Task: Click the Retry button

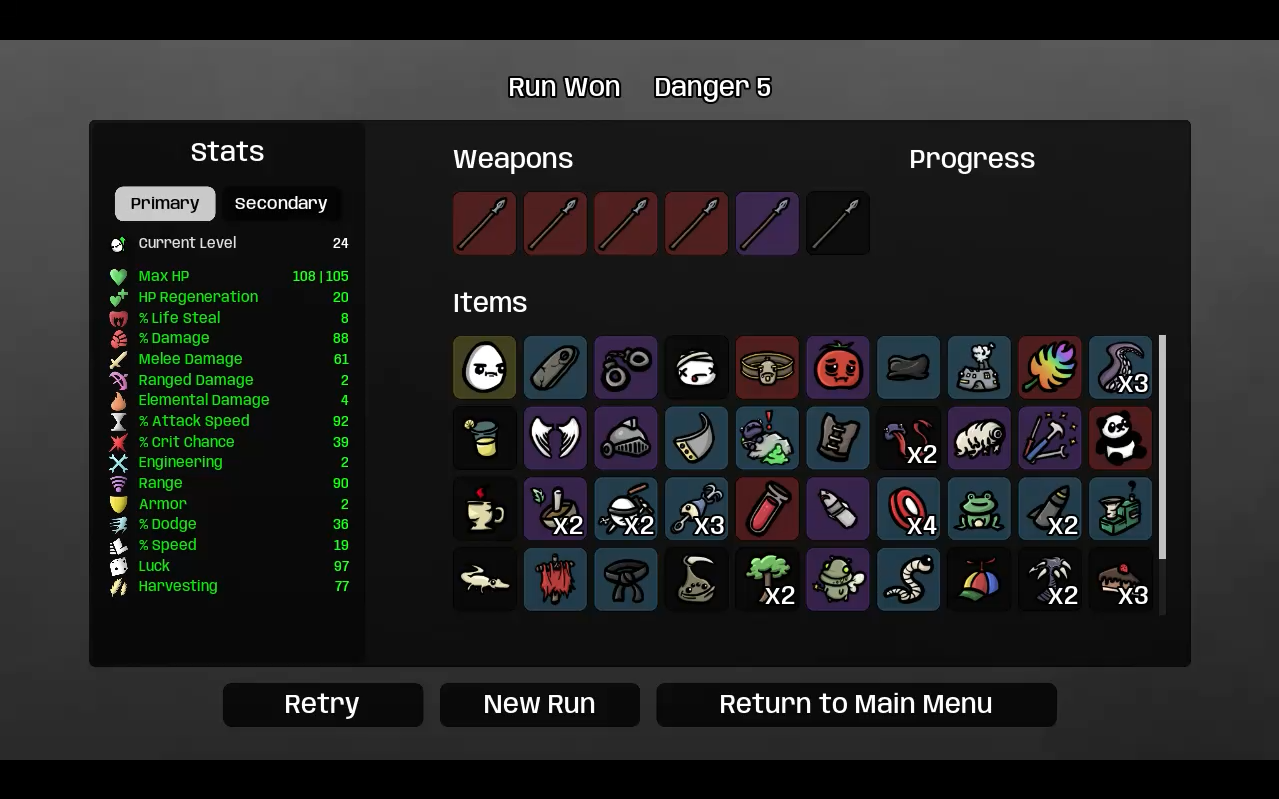Action: click(322, 705)
